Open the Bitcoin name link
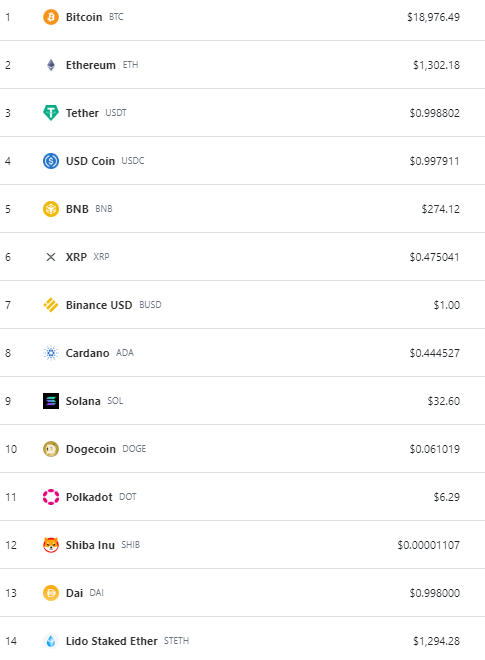The width and height of the screenshot is (485, 660). pyautogui.click(x=84, y=17)
